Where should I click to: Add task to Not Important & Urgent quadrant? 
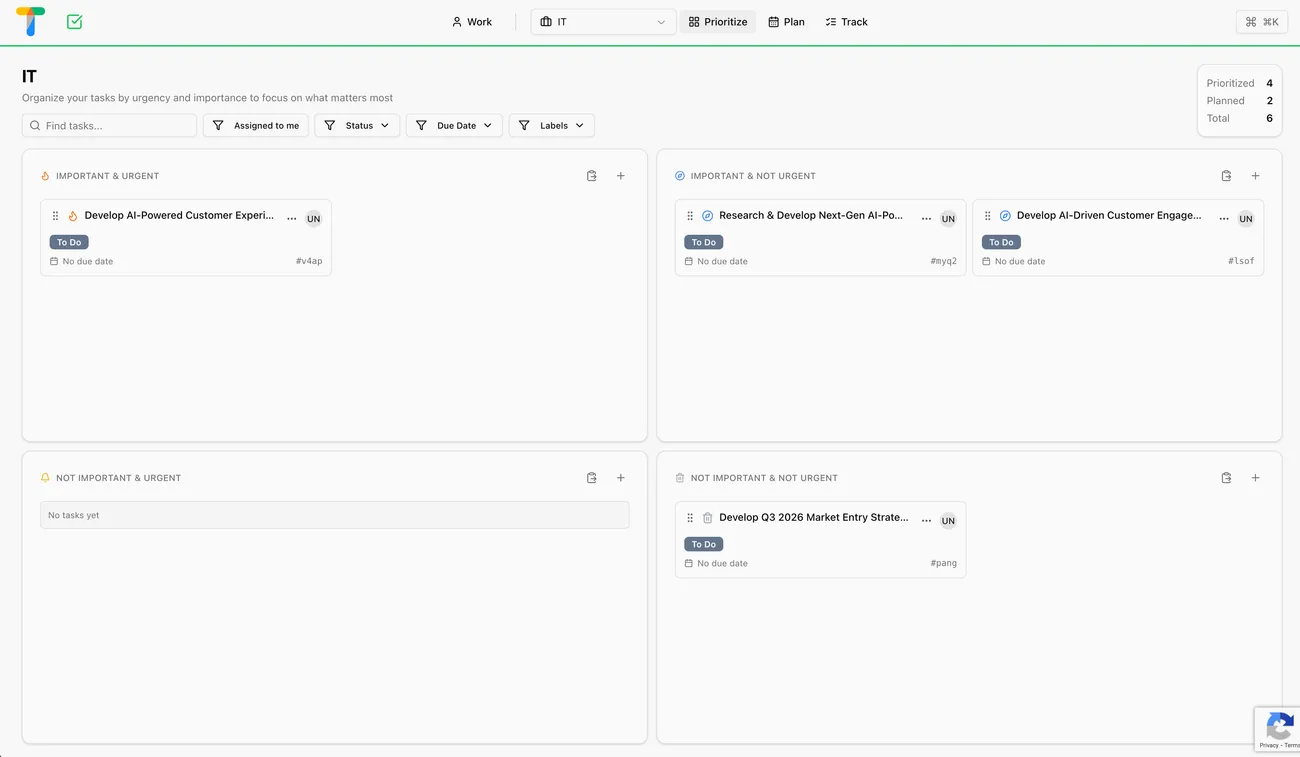coord(620,478)
